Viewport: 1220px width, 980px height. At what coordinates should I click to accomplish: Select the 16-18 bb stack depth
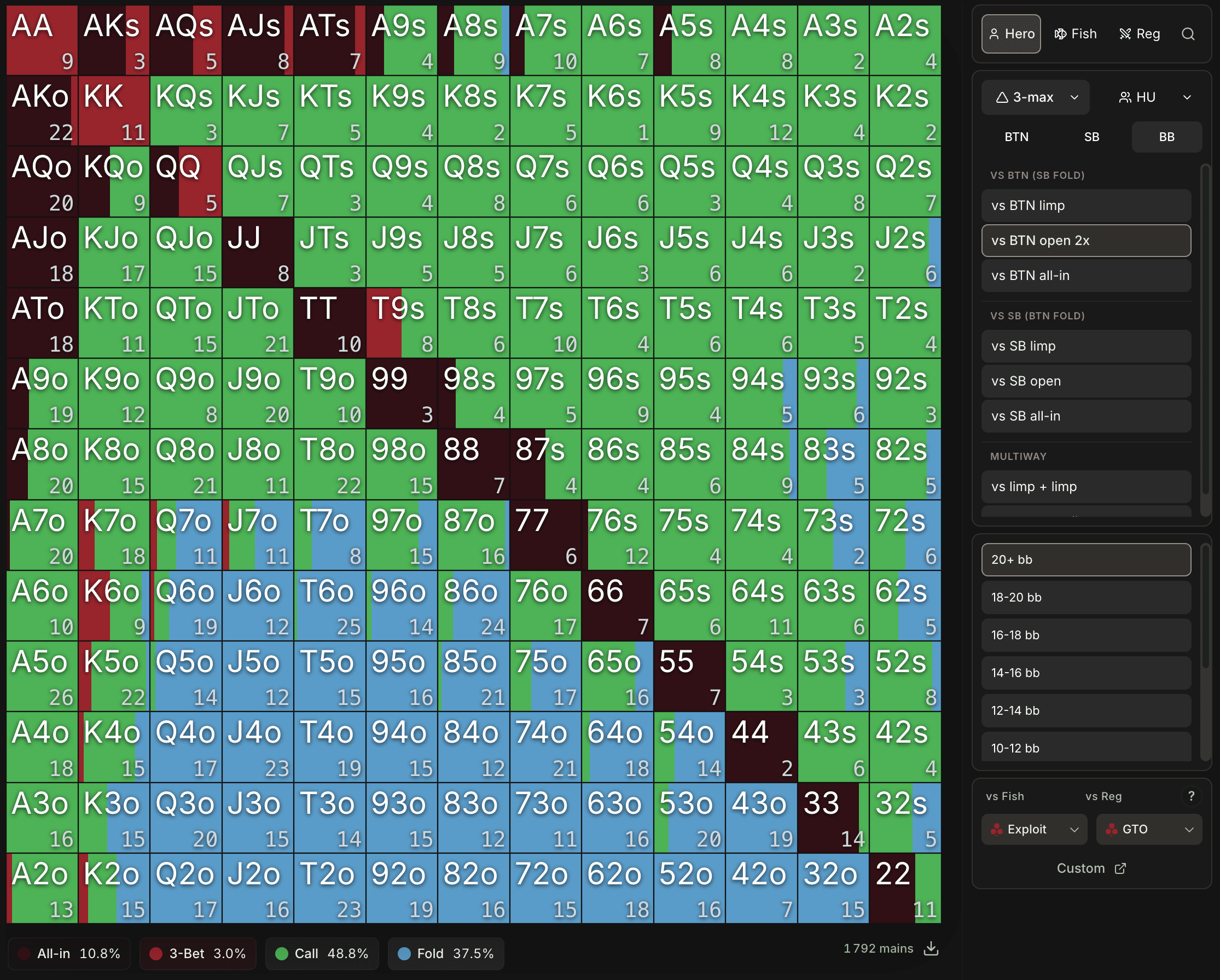(x=1086, y=635)
